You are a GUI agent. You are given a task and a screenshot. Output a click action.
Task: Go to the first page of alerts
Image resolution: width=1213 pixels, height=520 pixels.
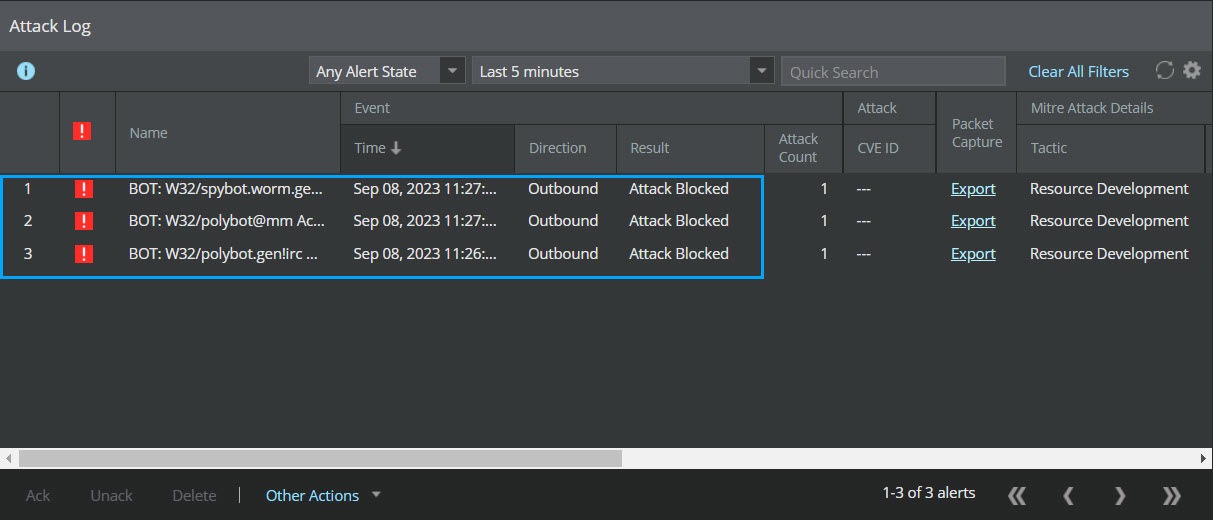tap(1017, 495)
